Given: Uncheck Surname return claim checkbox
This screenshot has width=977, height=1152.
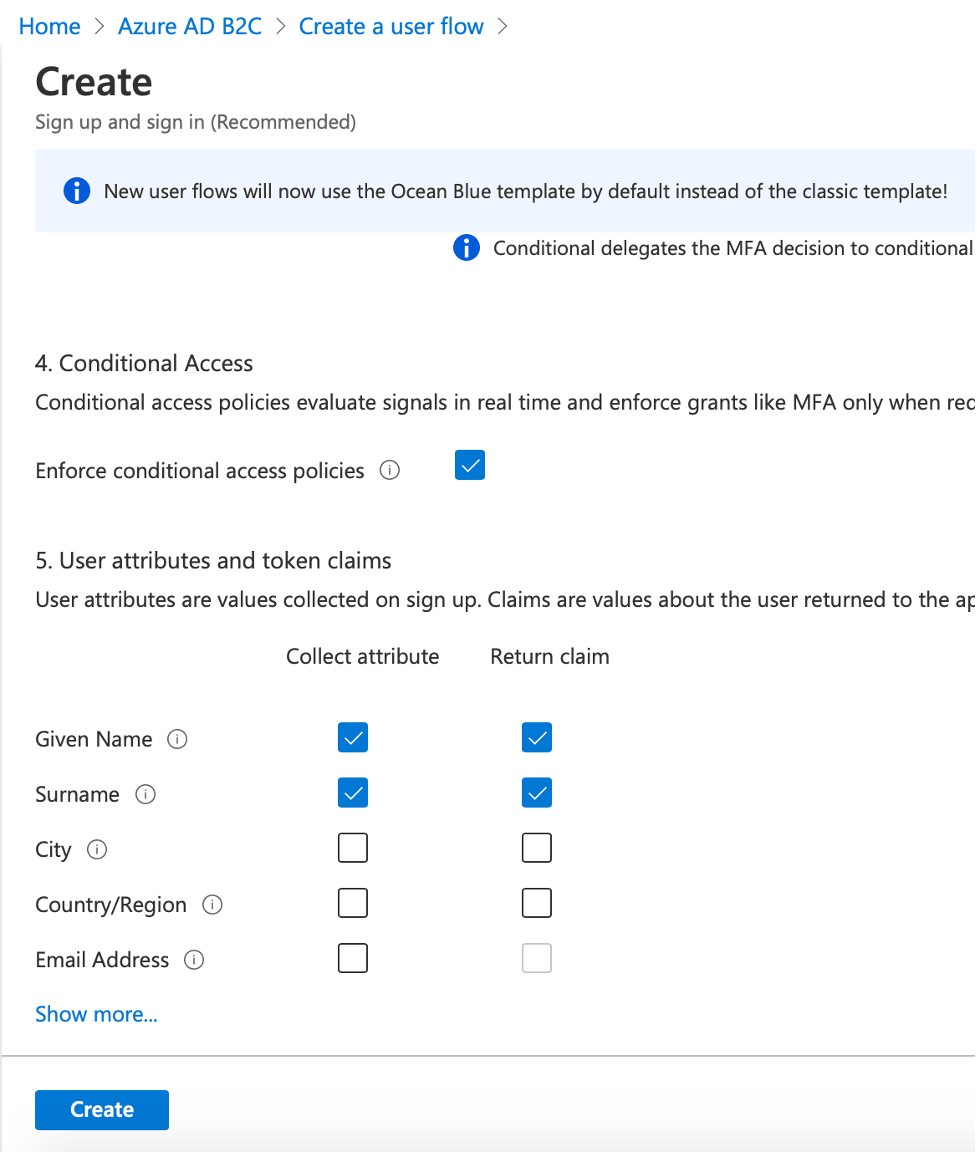Looking at the screenshot, I should (x=537, y=793).
